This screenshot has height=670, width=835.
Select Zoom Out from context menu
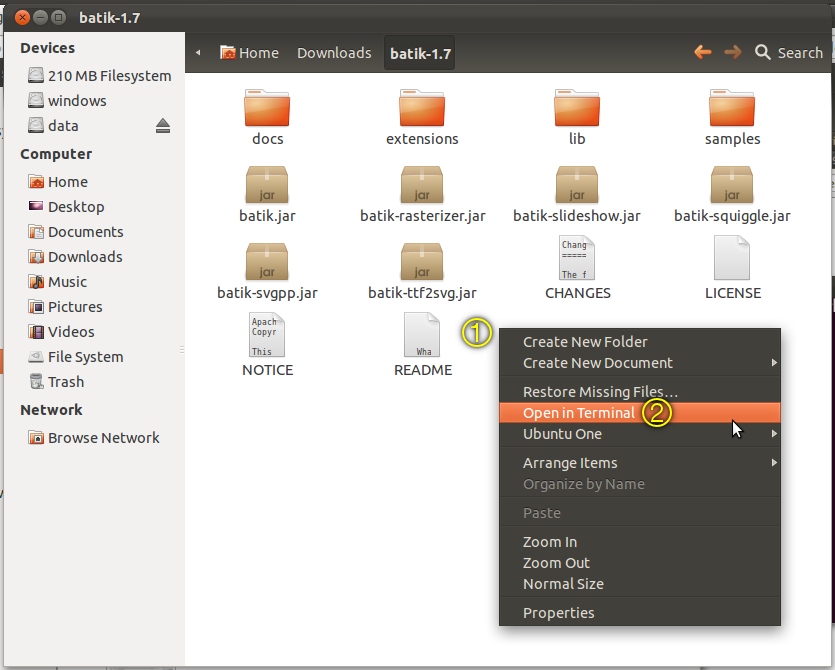coord(640,563)
